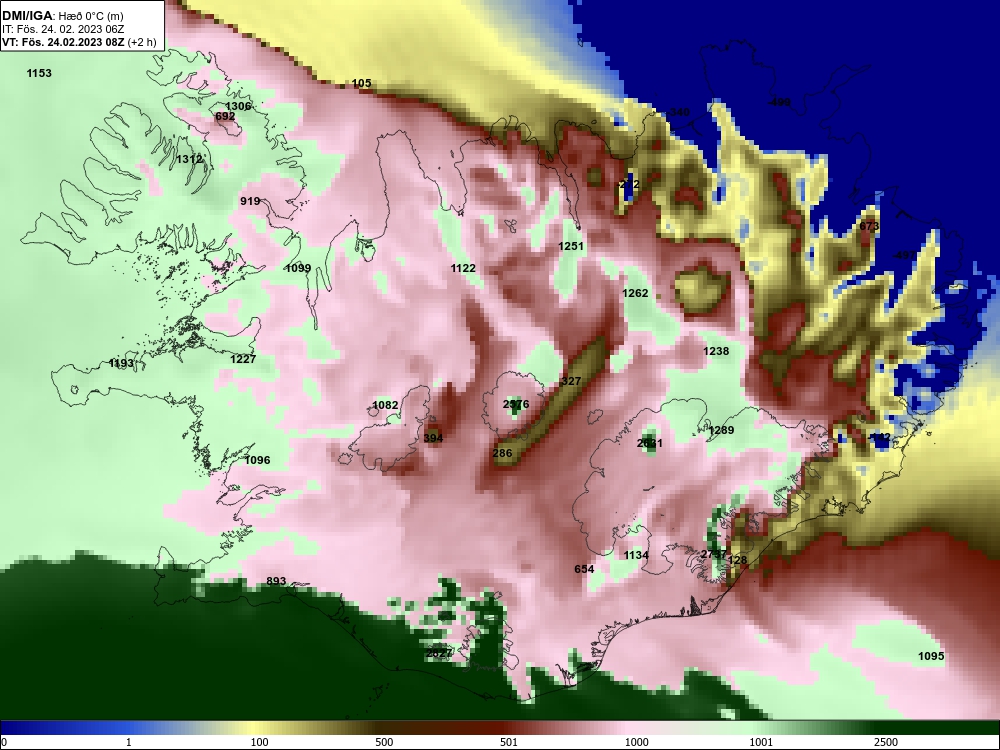
Task: Click the valid time 'VT: Fös. 24.02.2023 08Z'
Action: coord(64,42)
